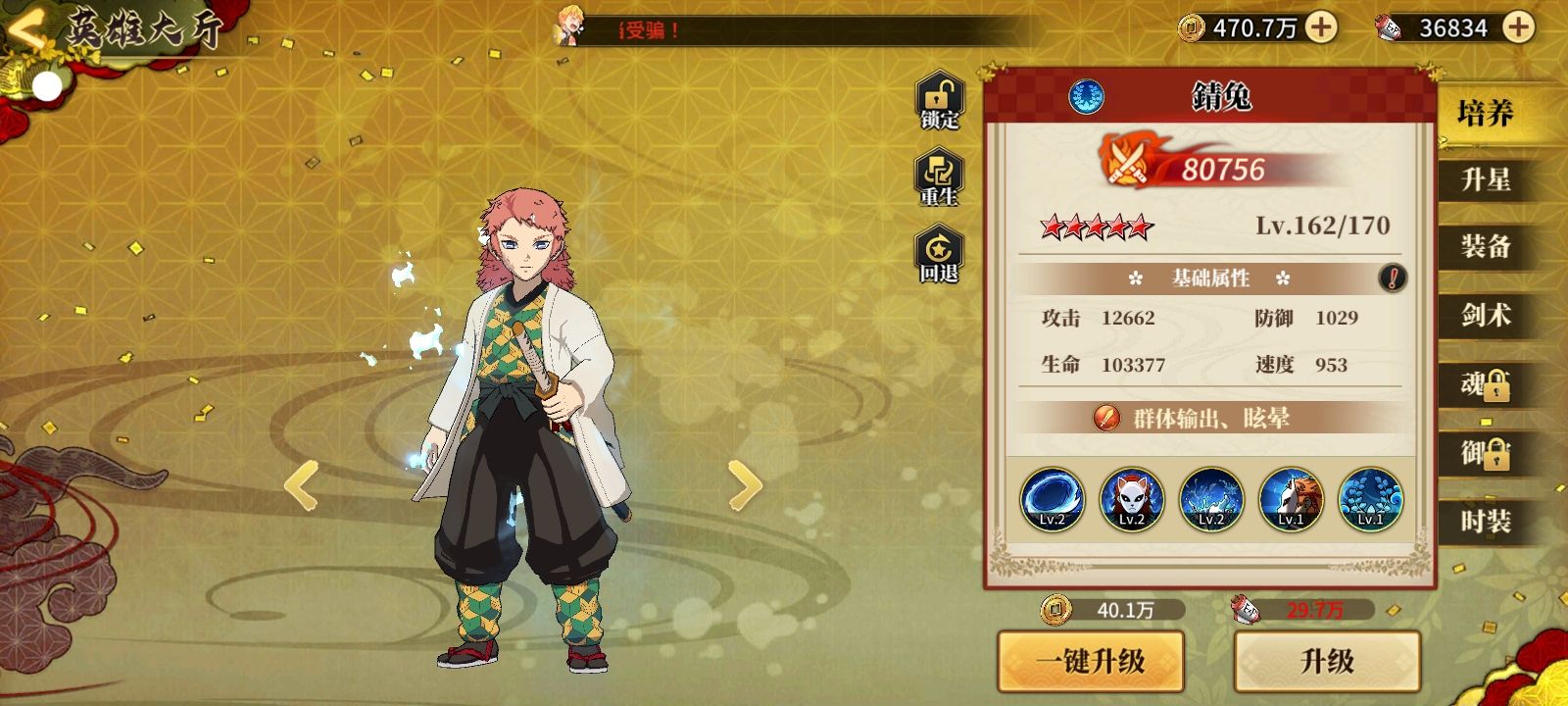The image size is (1568, 706).
Task: Tap the water element badge beside 錆兔
Action: coord(1086,97)
